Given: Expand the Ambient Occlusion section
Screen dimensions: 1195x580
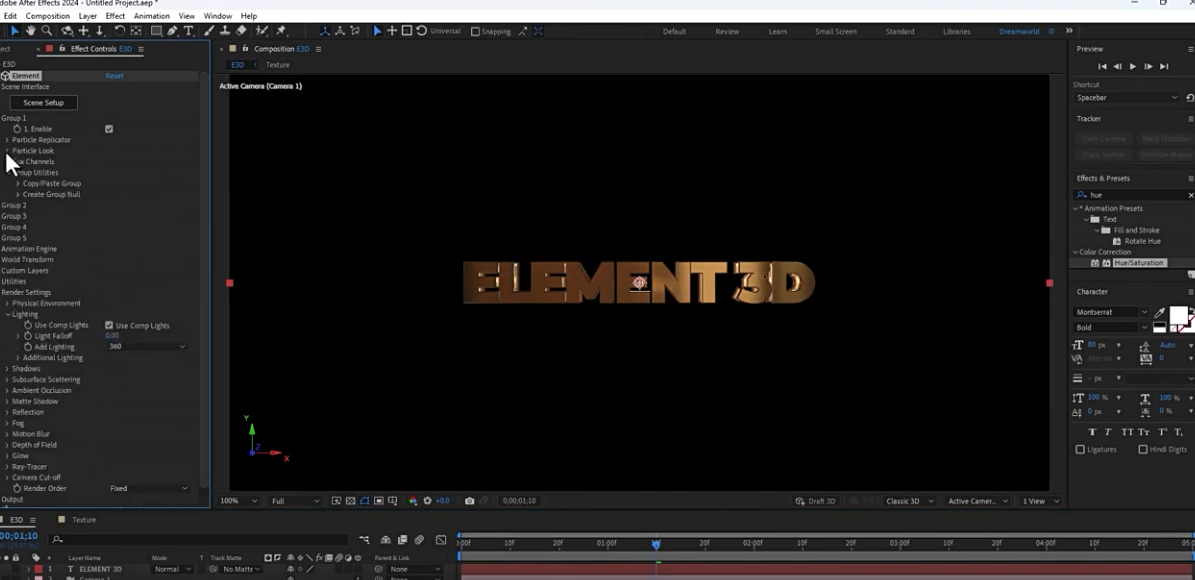Looking at the screenshot, I should coord(7,390).
